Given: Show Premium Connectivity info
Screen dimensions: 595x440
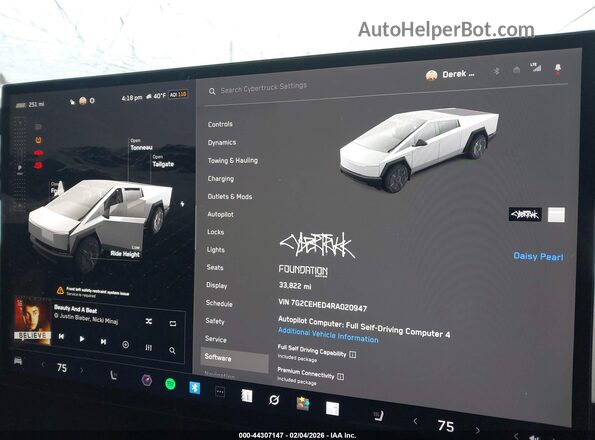Looking at the screenshot, I should coord(340,377).
